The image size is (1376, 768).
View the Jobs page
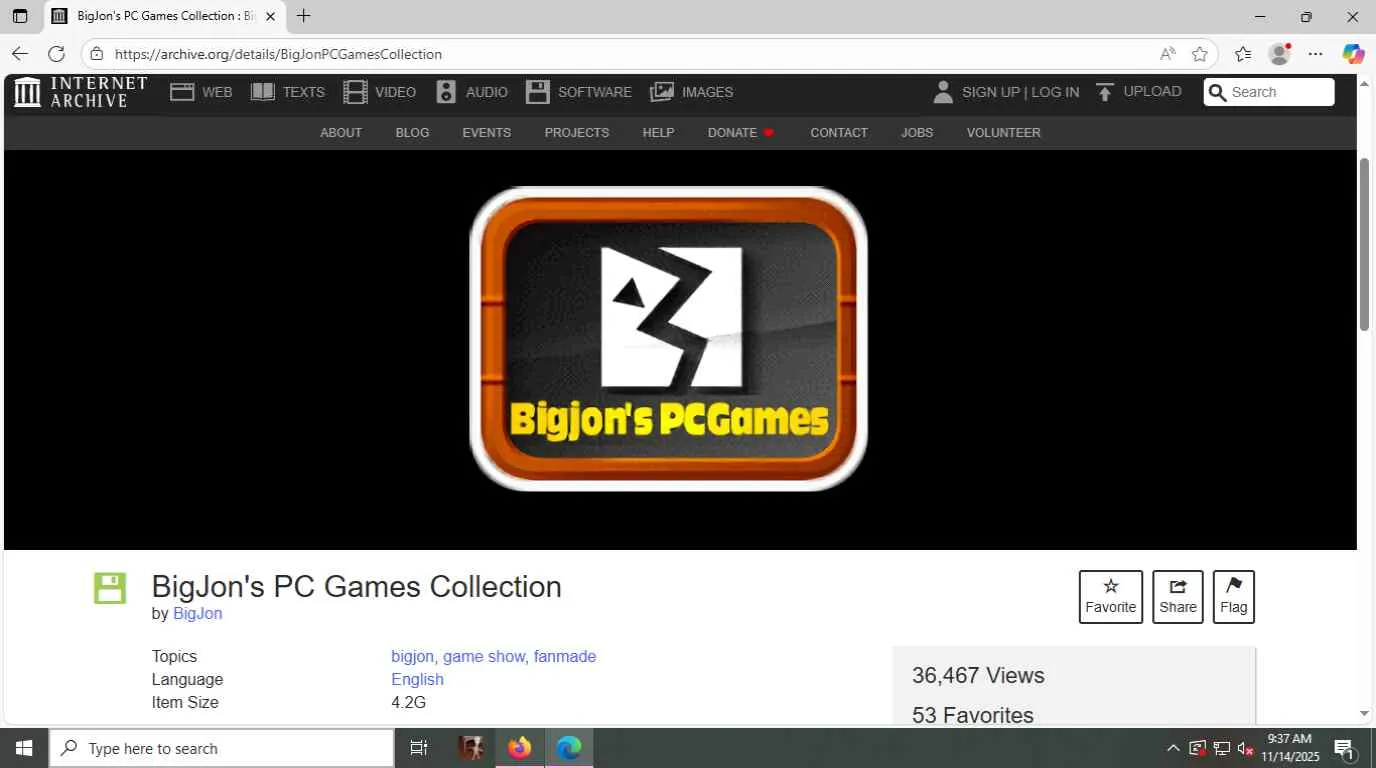pos(917,132)
